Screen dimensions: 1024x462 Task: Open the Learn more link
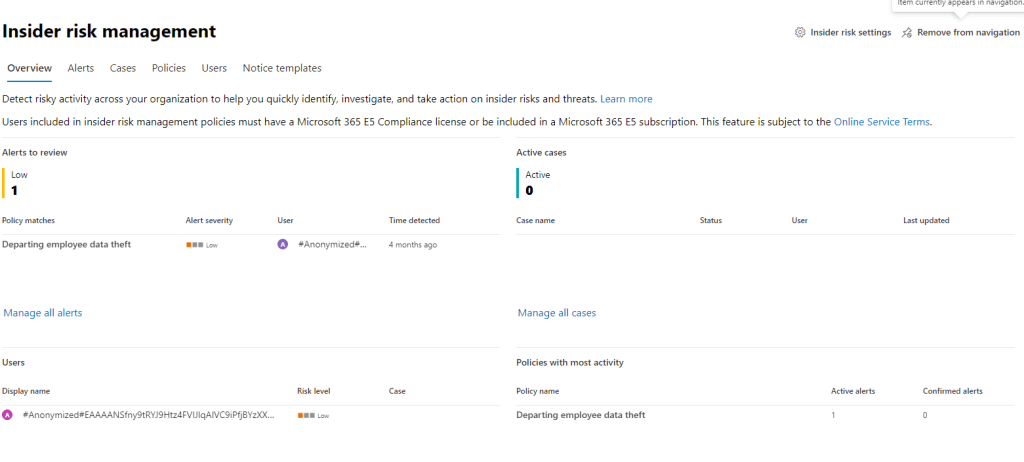click(x=626, y=99)
